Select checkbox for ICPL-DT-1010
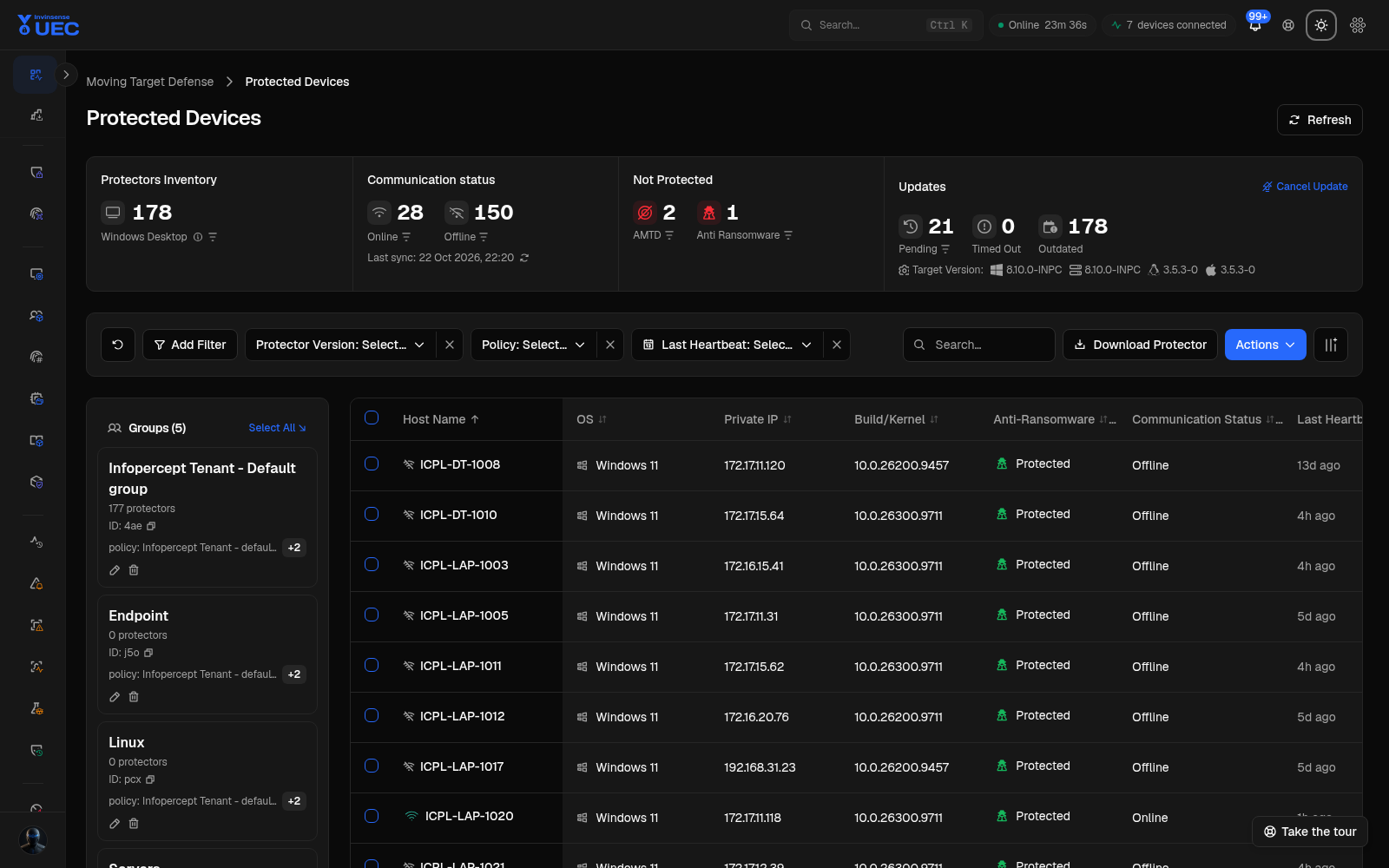 [x=372, y=514]
